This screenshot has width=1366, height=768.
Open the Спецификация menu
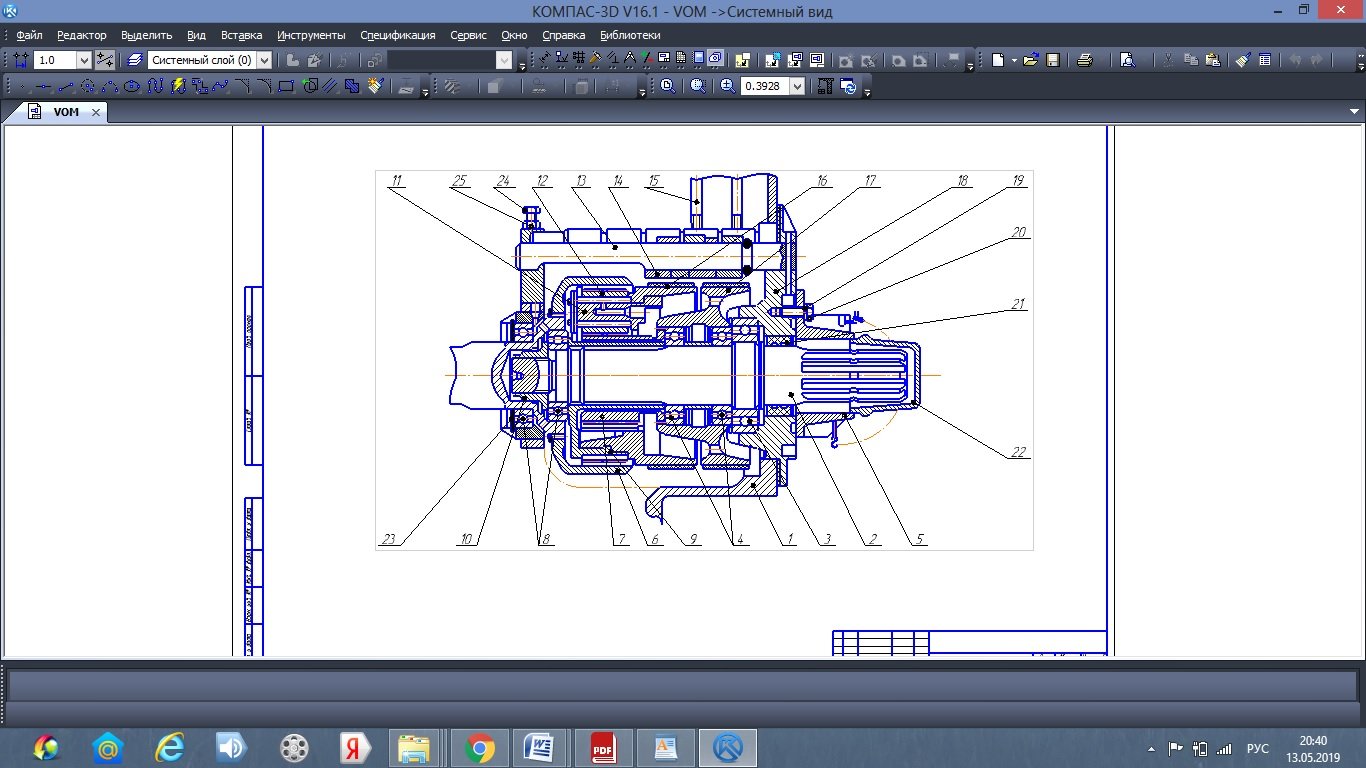pyautogui.click(x=397, y=35)
